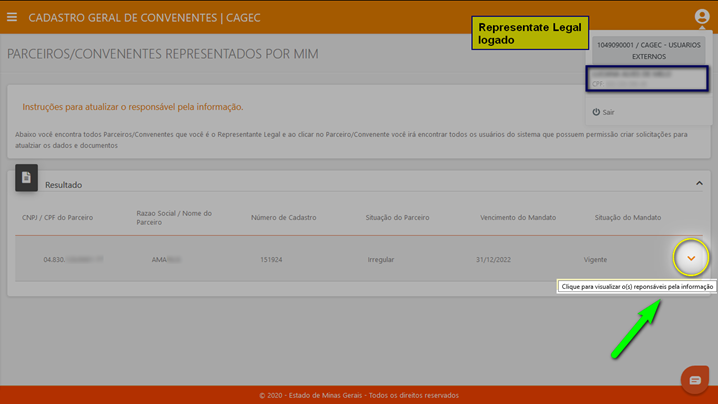Click the mandate date 31/12/2022
Screen dimensions: 718x404
click(x=494, y=259)
